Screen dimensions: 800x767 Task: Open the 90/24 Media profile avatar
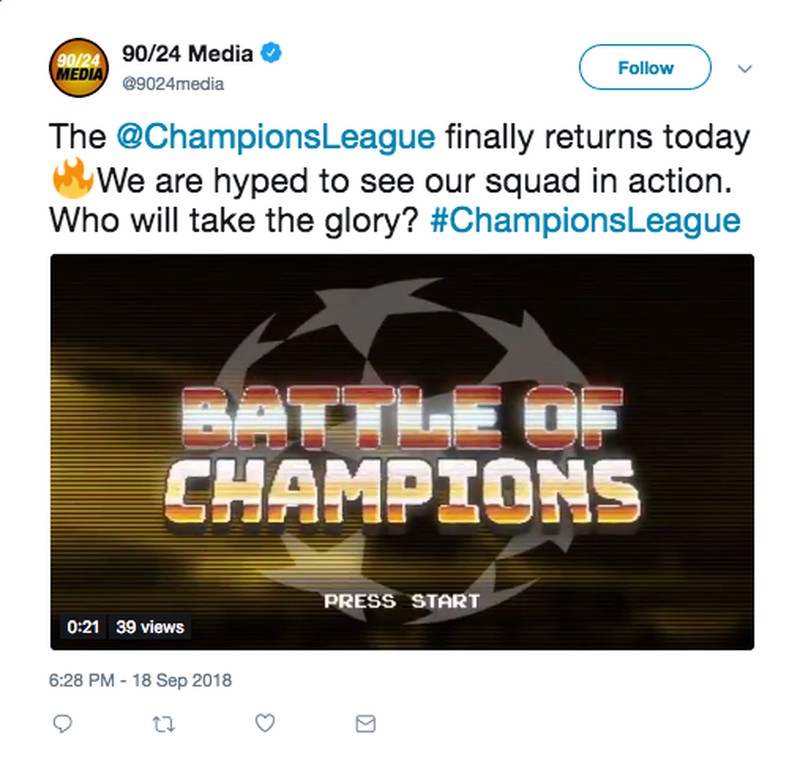click(x=79, y=67)
